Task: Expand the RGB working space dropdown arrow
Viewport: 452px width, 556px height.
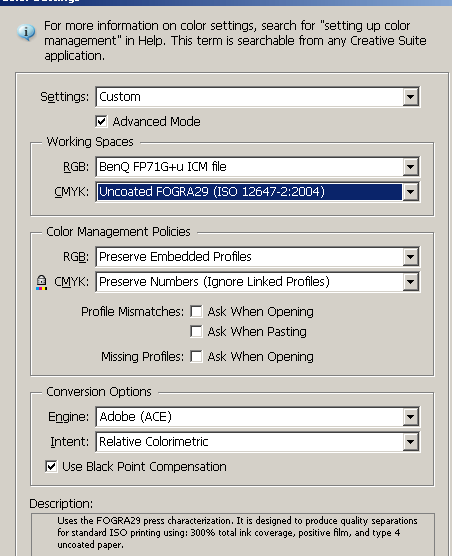Action: coord(411,167)
